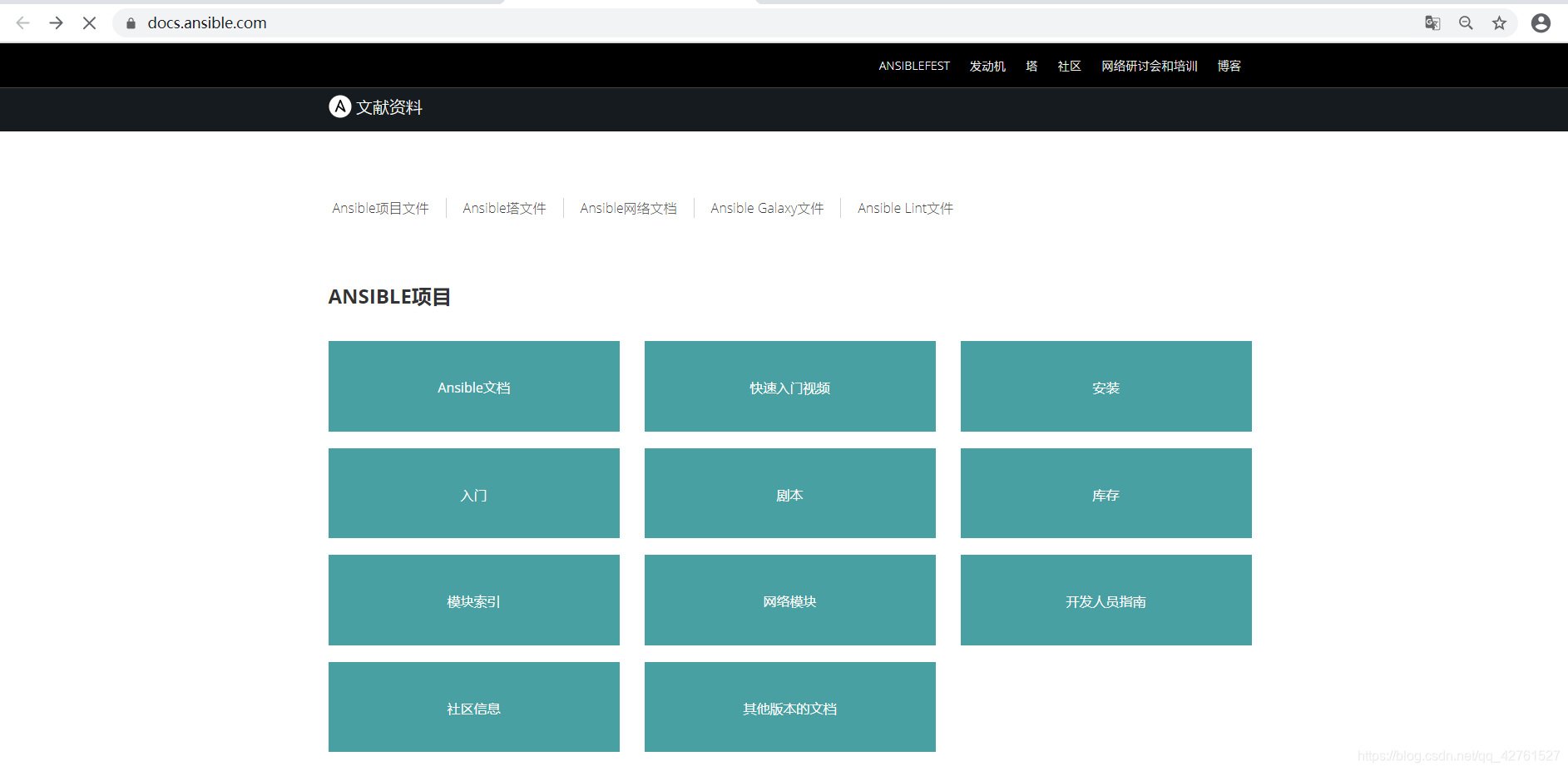This screenshot has height=771, width=1568.
Task: Select the ANSIBLE项目 section heading
Action: pos(389,297)
